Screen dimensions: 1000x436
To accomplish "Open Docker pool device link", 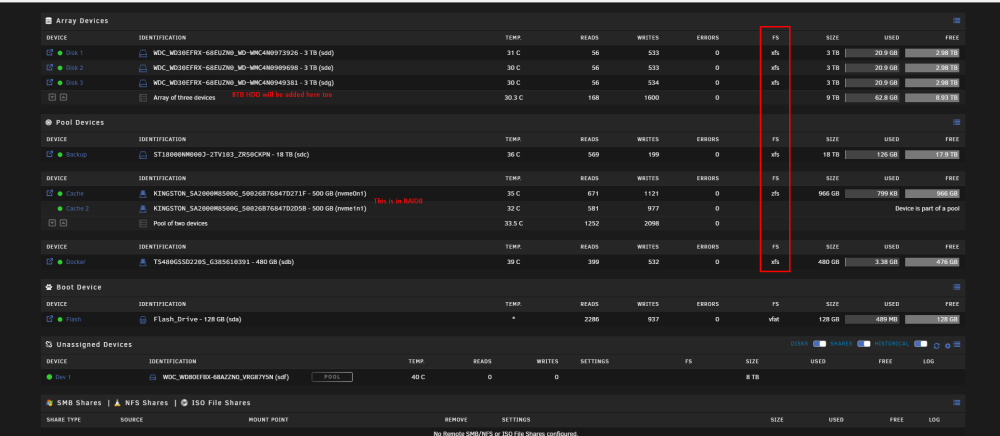I will (x=76, y=261).
